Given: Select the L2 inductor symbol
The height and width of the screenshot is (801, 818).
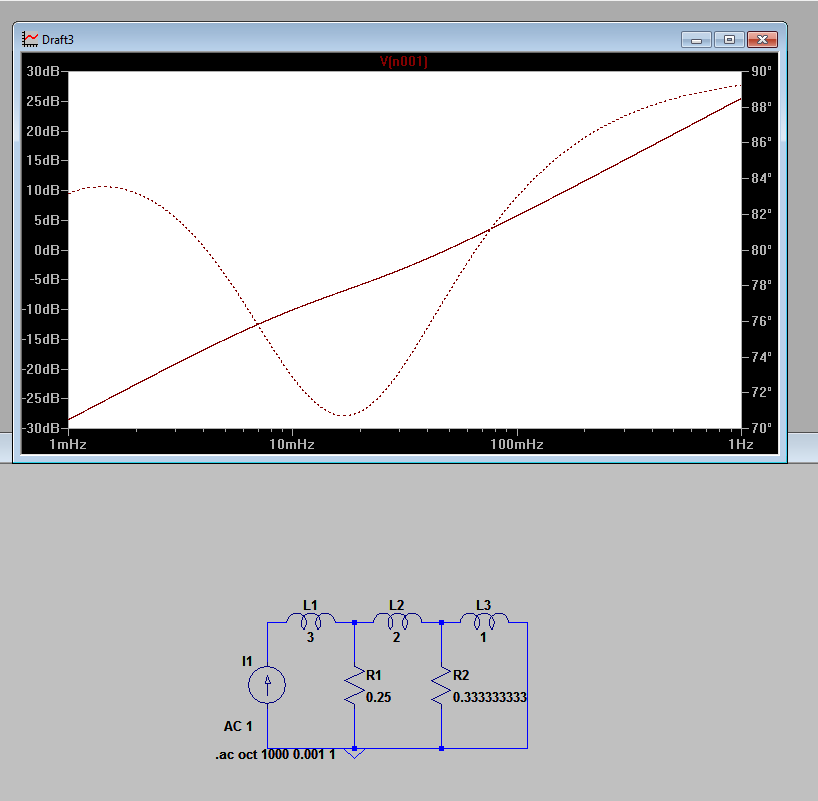Looking at the screenshot, I should [397, 620].
